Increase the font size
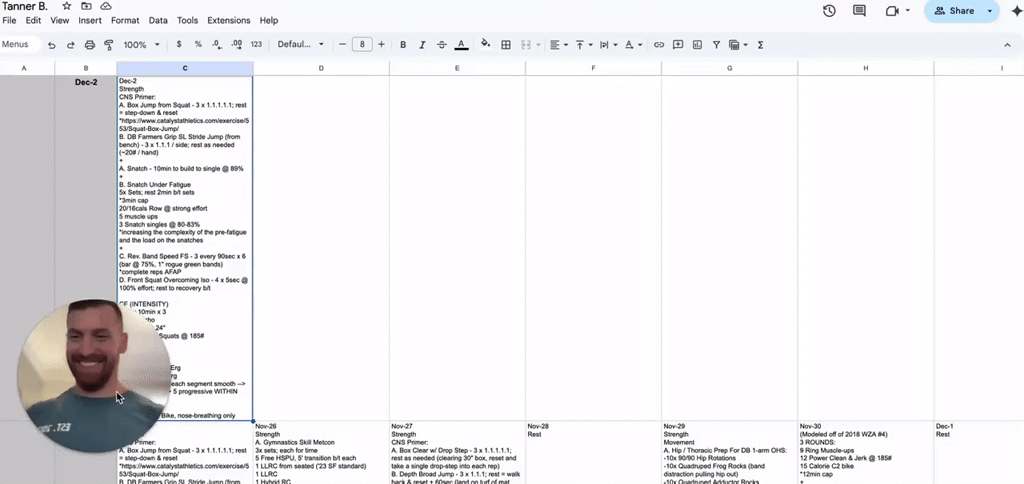This screenshot has width=1024, height=484. coord(381,44)
